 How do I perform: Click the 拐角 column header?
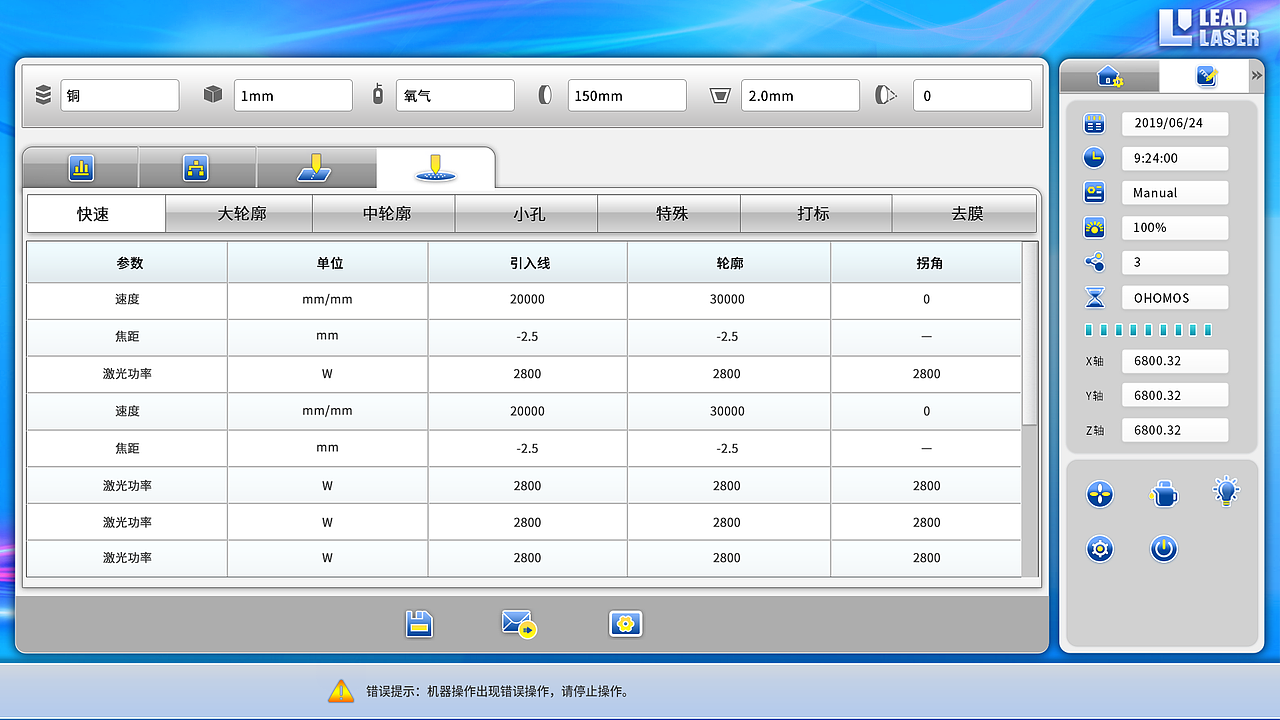tap(926, 263)
